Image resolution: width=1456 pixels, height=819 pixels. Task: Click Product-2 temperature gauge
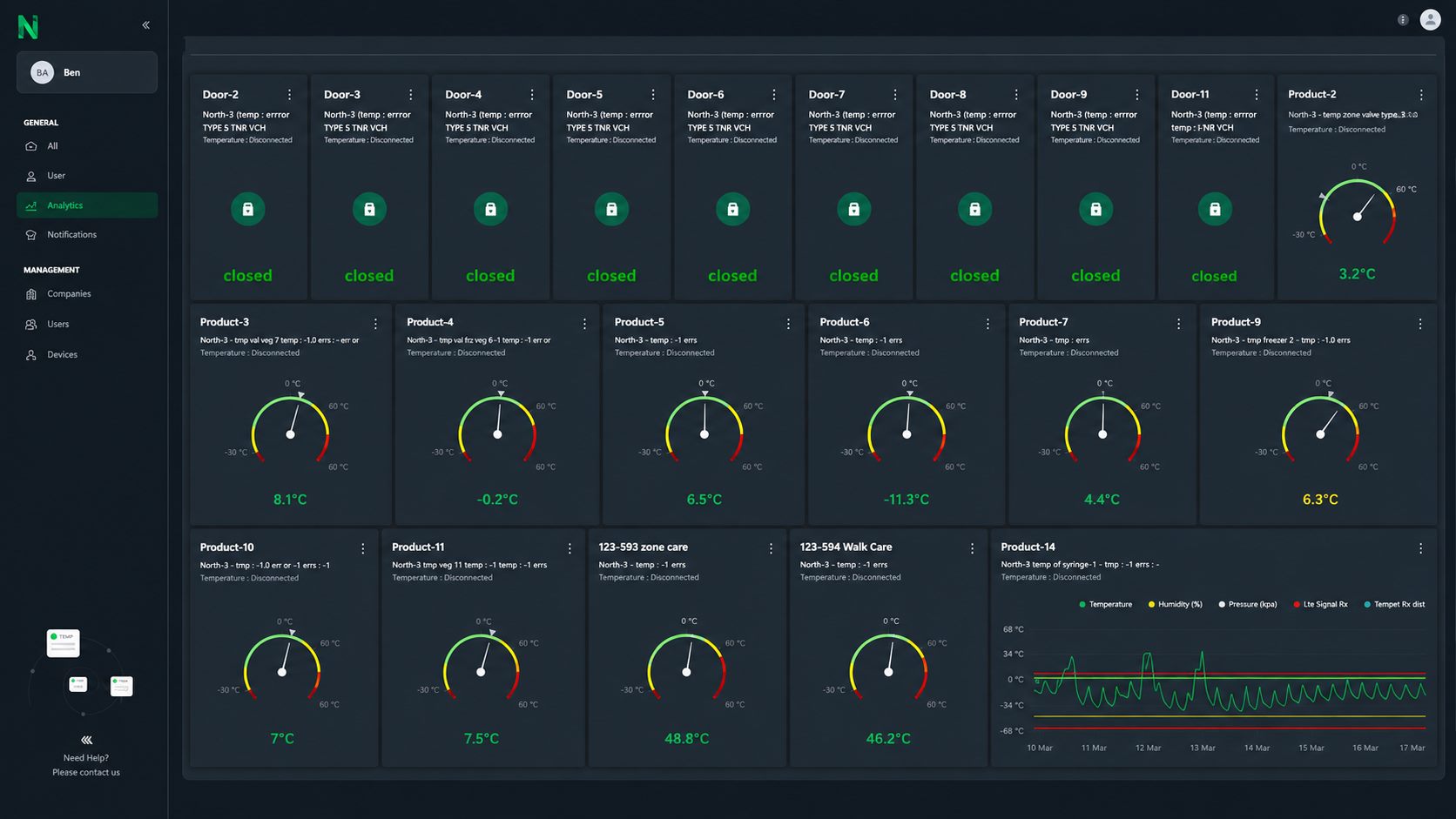(1357, 211)
